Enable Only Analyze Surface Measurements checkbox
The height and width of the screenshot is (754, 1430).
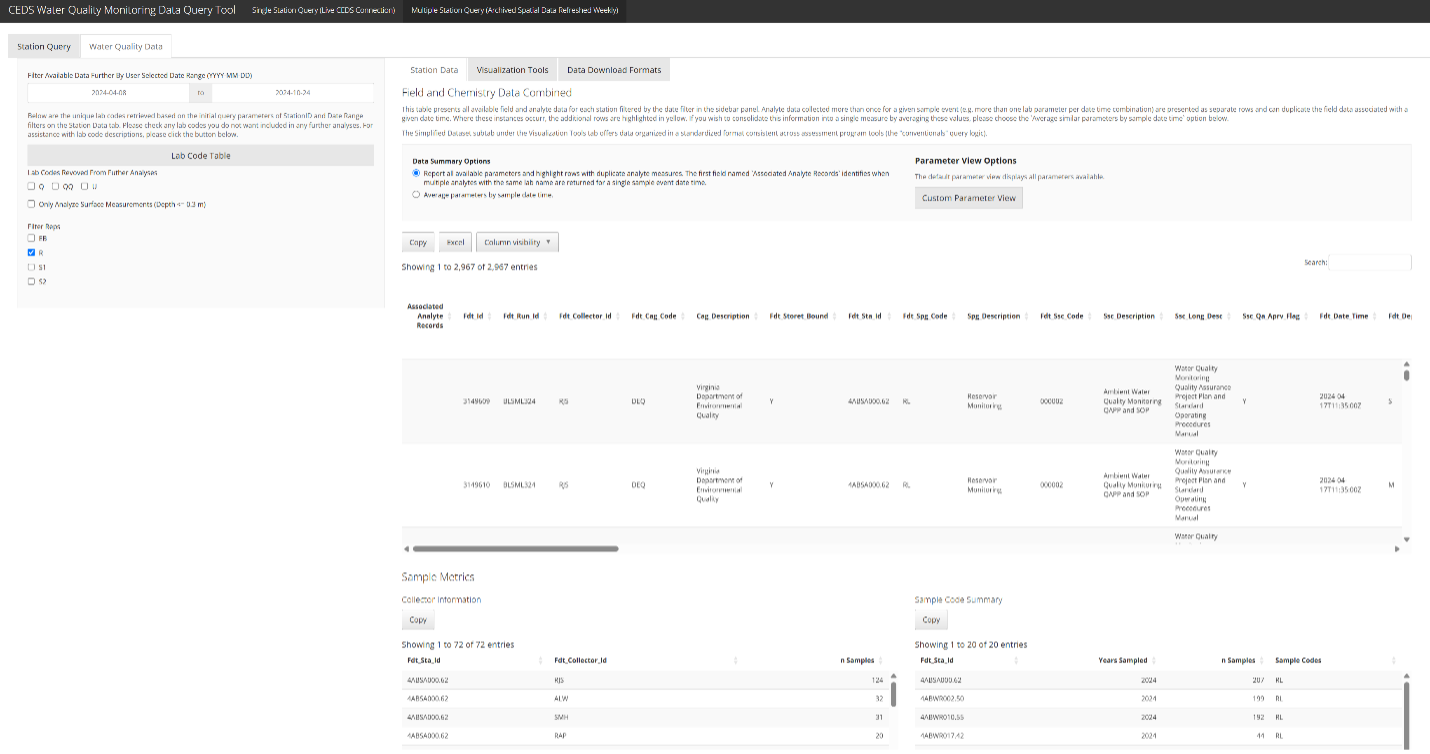point(32,205)
